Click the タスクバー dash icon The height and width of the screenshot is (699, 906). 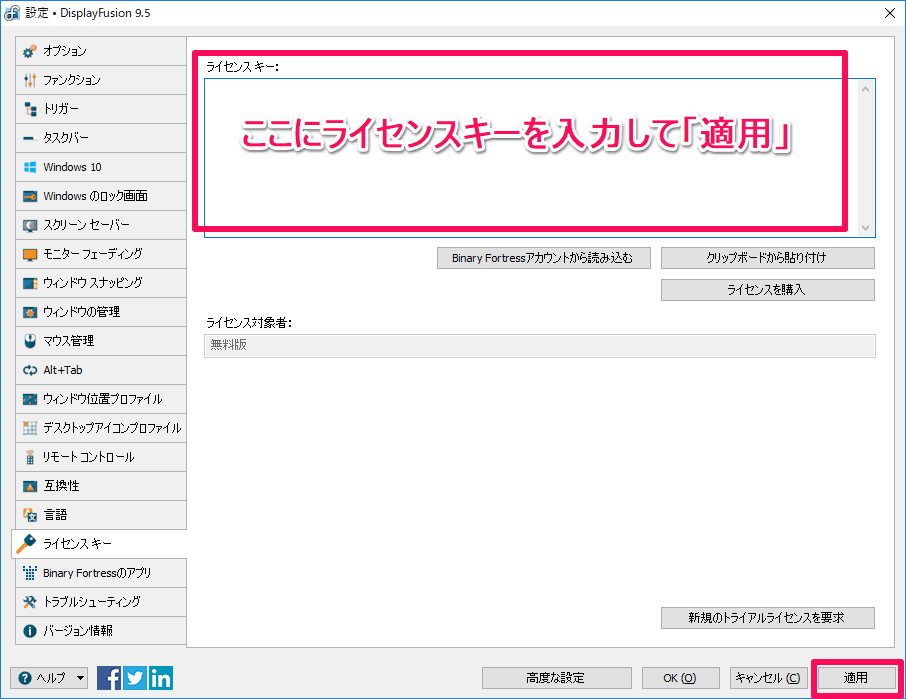[29, 139]
